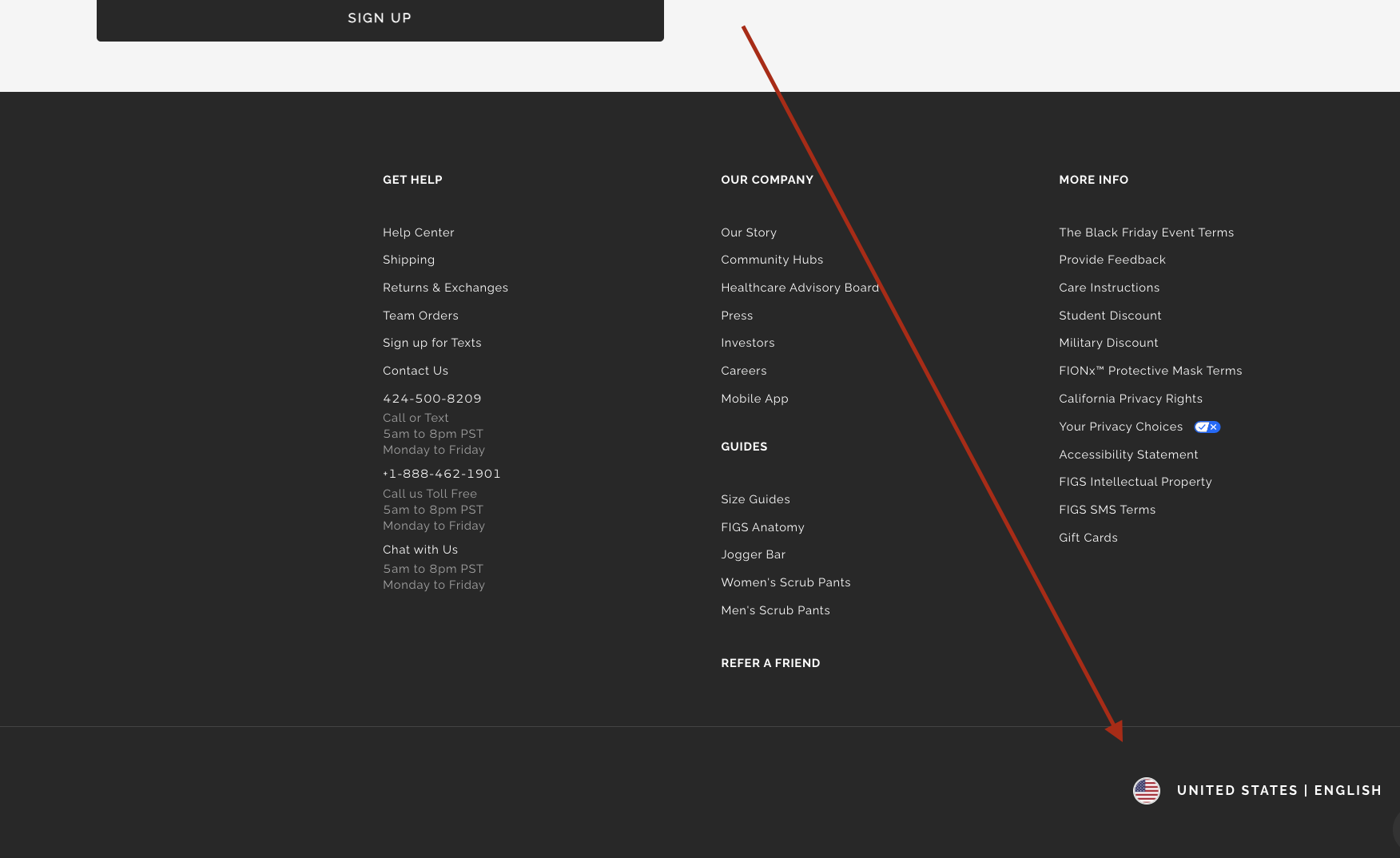
Task: Browse Gift Cards
Action: tap(1088, 538)
